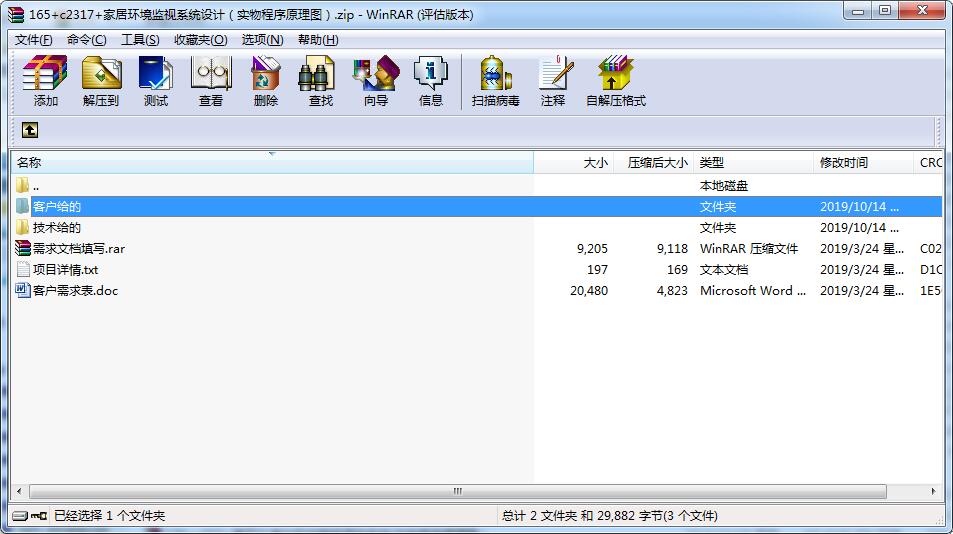Select file name 客户需求表.doc
The image size is (953, 534).
coord(75,290)
